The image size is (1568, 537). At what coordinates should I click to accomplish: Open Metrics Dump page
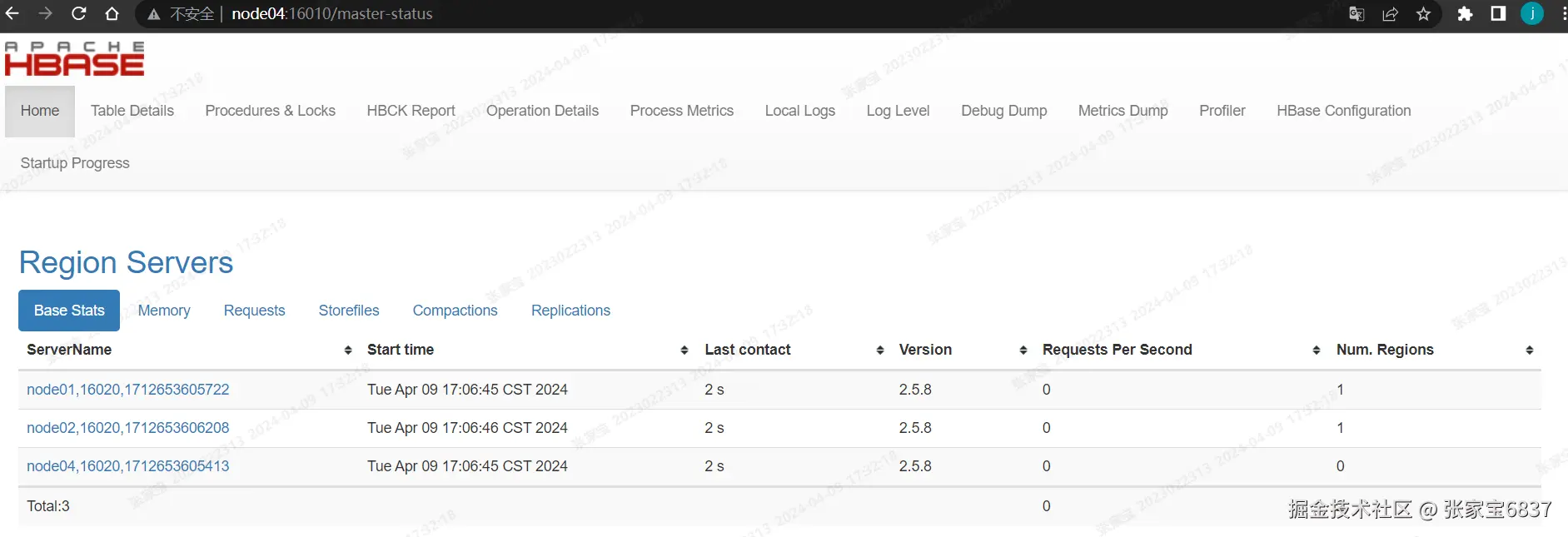(x=1122, y=111)
